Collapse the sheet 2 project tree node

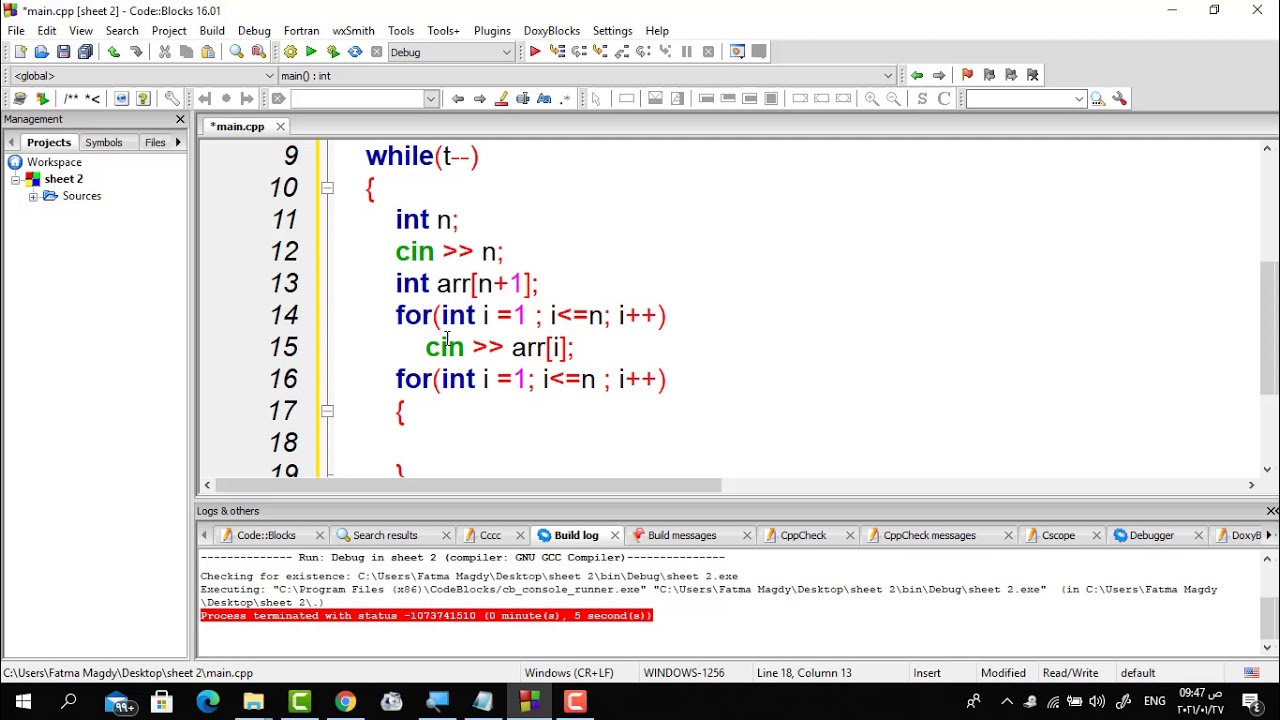click(16, 179)
